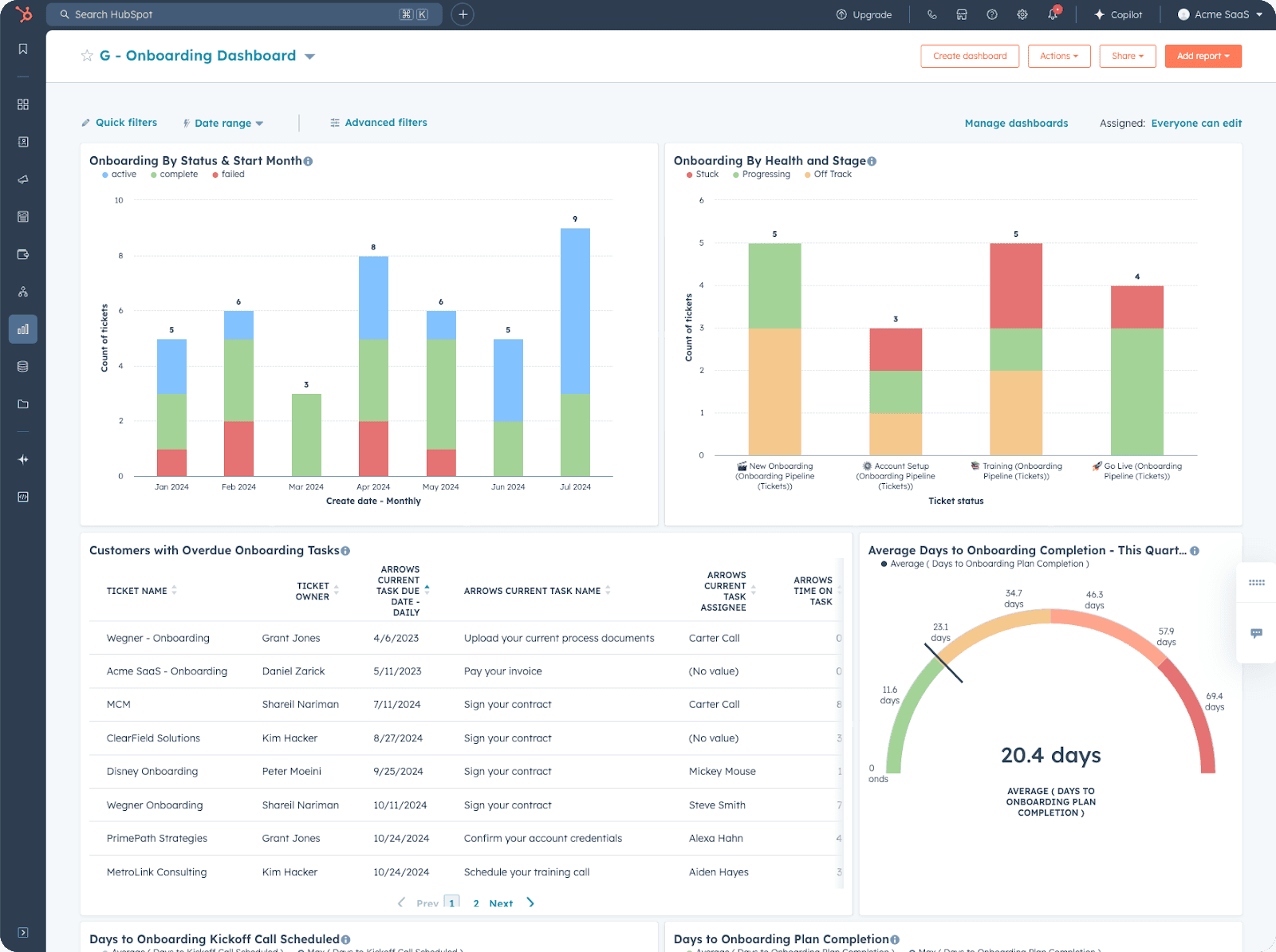Screen dimensions: 1276x952
Task: Star the G - Onboarding Dashboard as favorite
Action: 87,56
